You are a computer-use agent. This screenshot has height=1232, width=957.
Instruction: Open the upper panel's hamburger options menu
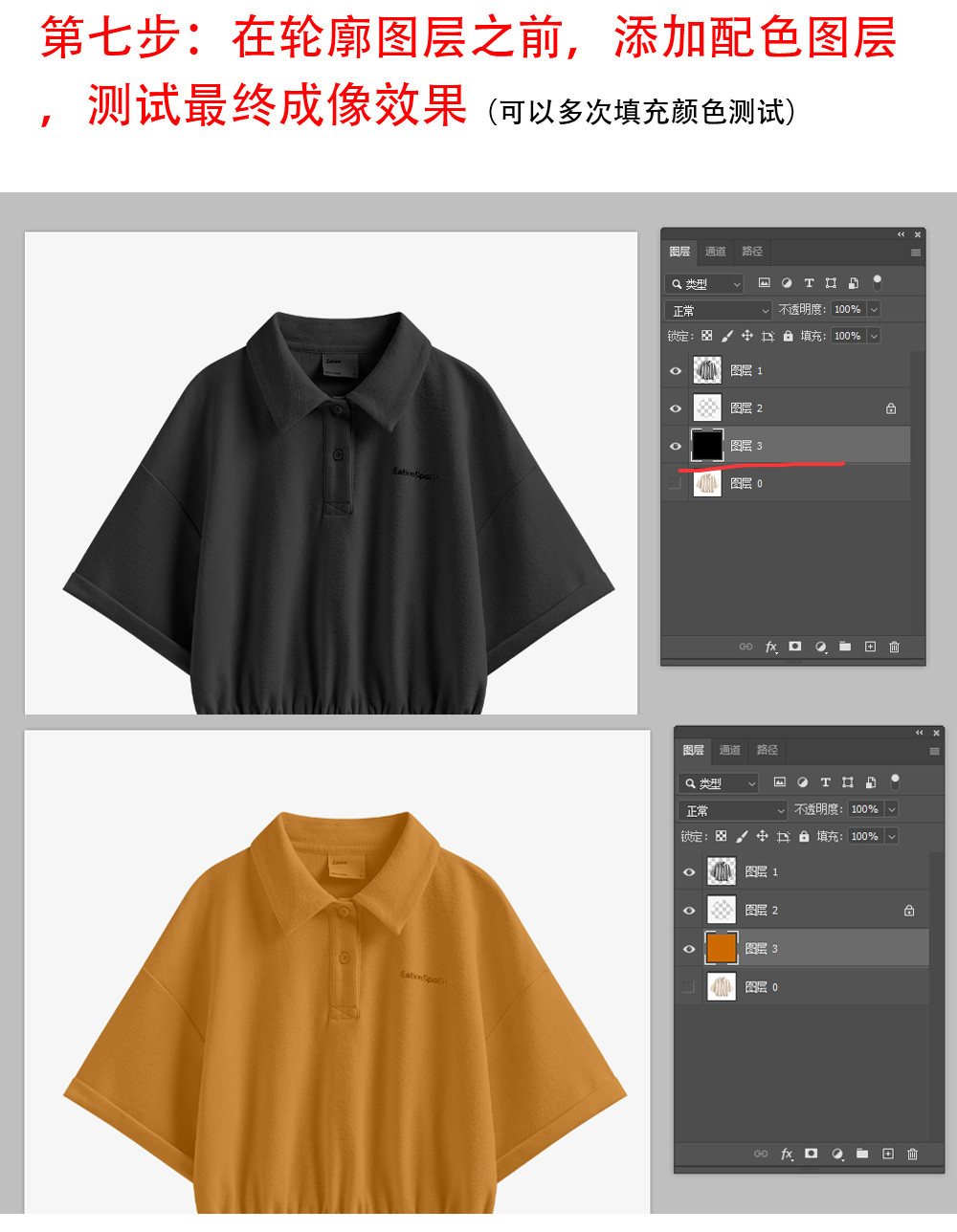(x=916, y=253)
